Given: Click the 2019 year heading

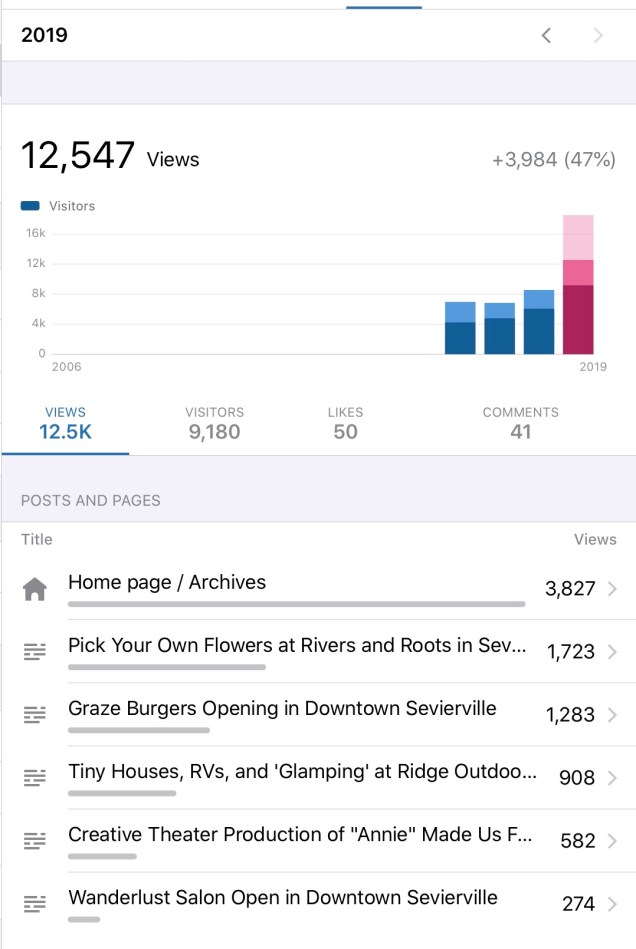Looking at the screenshot, I should pyautogui.click(x=45, y=36).
